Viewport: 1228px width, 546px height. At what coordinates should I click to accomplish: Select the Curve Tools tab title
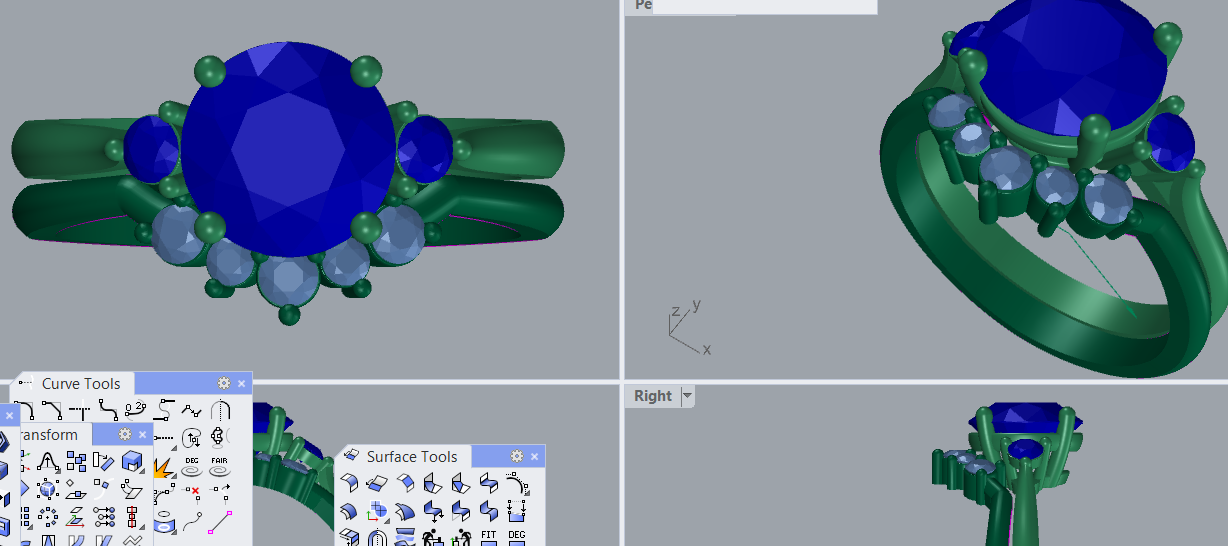[x=80, y=384]
